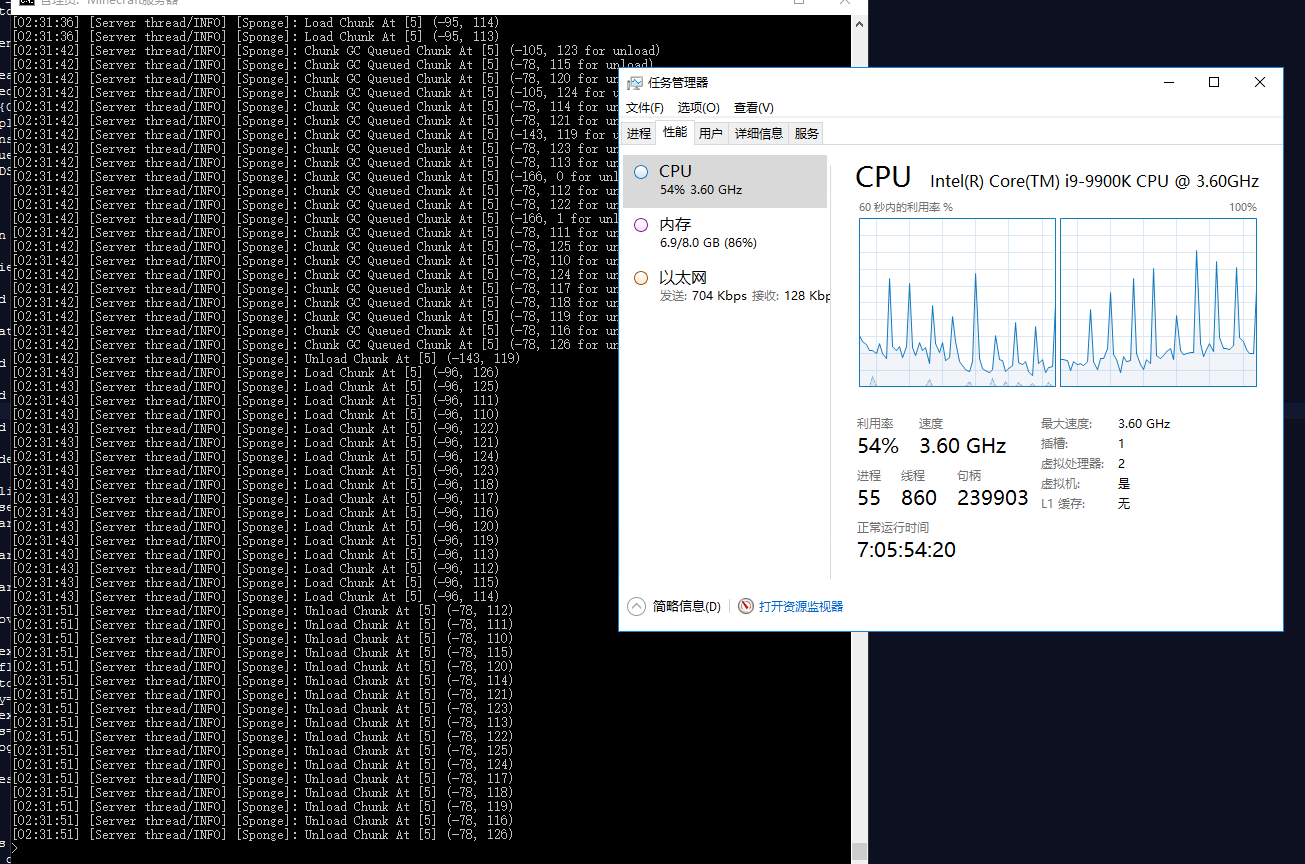Click the 以太网 ring graph icon in the sidebar

tap(640, 278)
